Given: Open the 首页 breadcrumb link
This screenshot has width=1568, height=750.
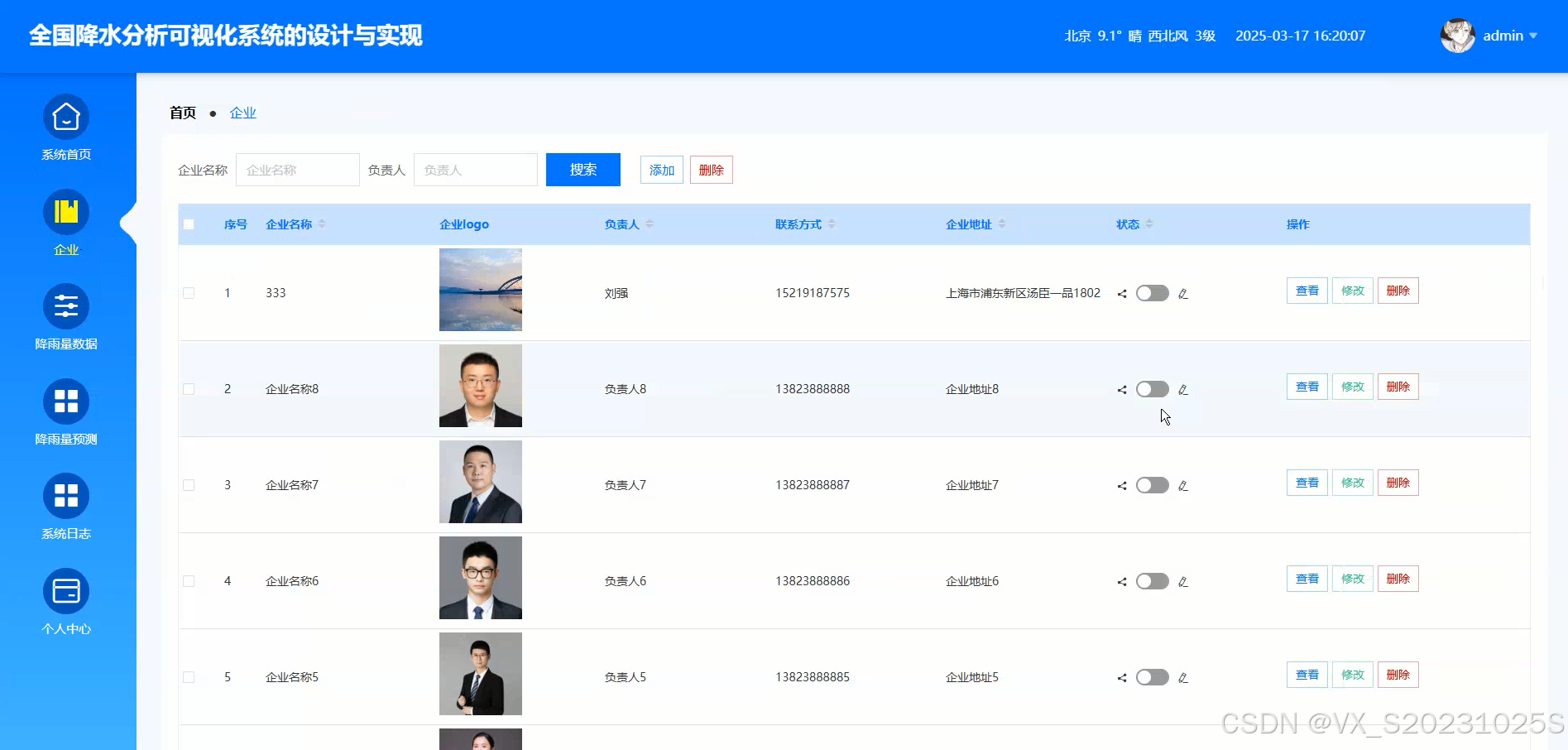Looking at the screenshot, I should point(183,113).
